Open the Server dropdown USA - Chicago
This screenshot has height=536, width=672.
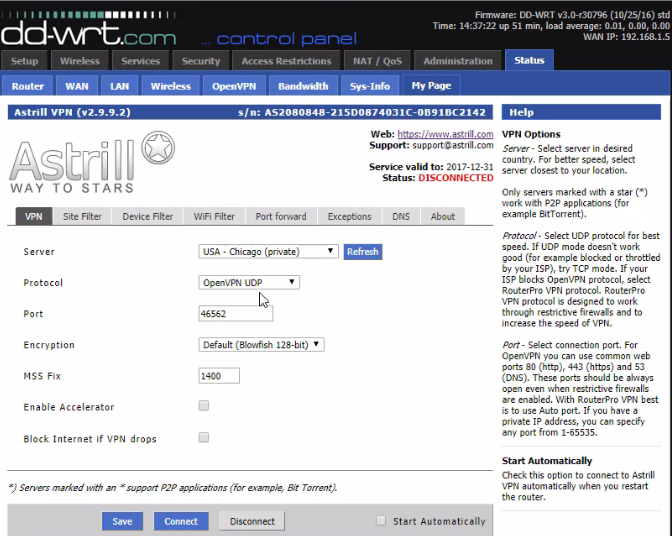click(268, 252)
